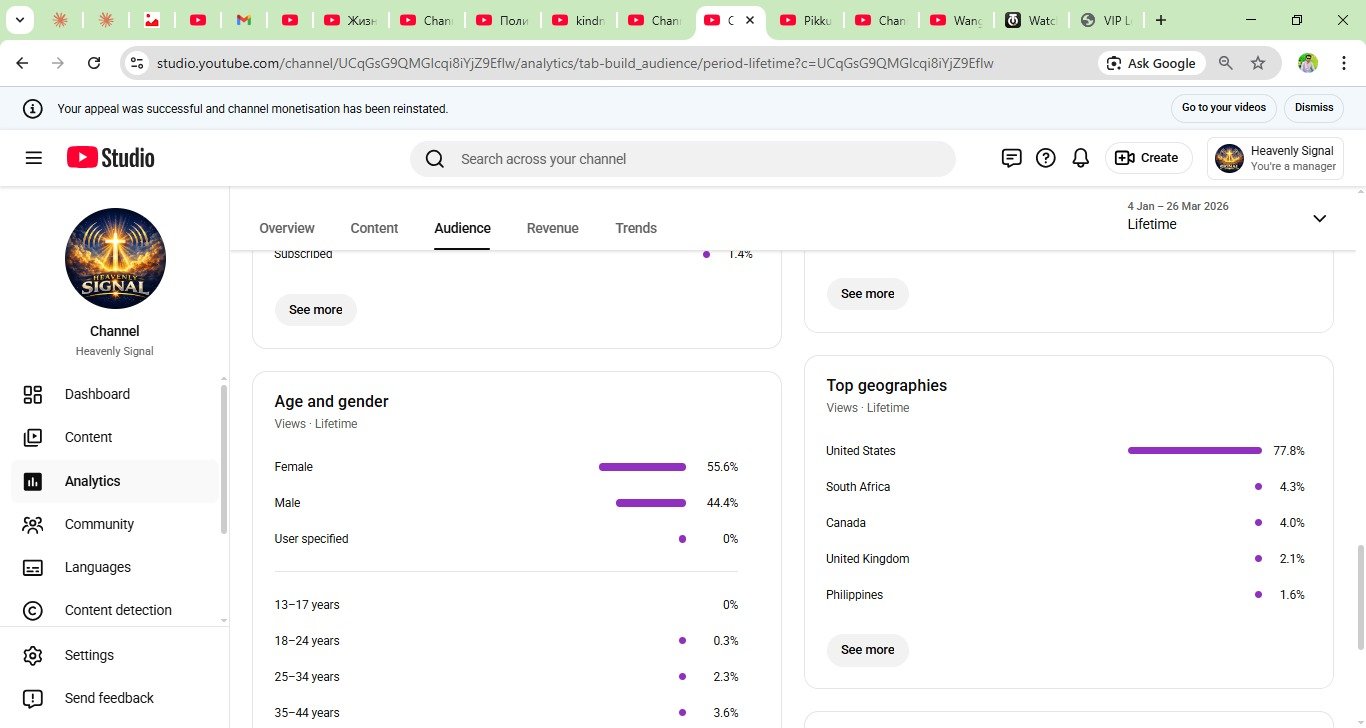Click the YouTube Studio logo

111,158
